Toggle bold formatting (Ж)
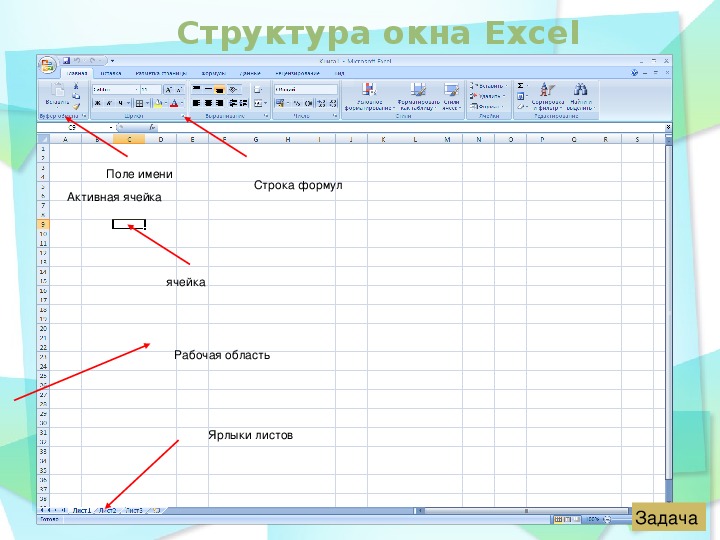 click(97, 103)
